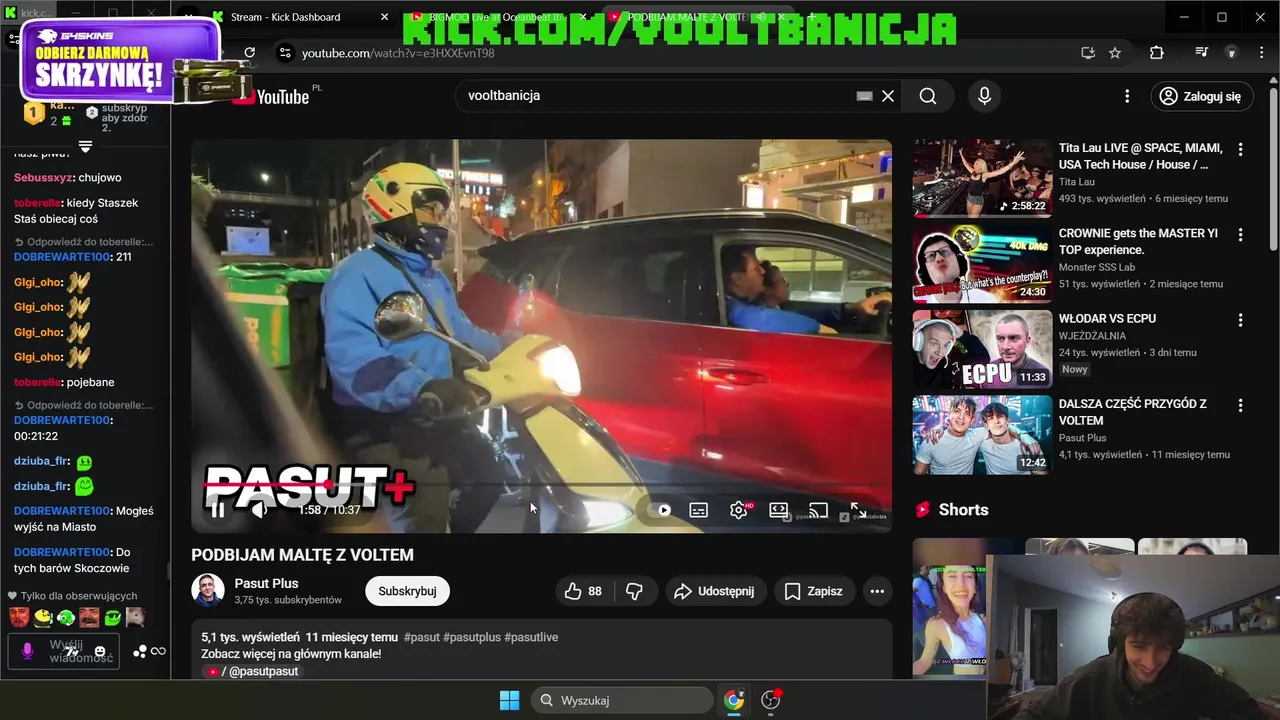Open options for the CROWNIE video
Image resolution: width=1280 pixels, height=720 pixels.
click(1240, 235)
